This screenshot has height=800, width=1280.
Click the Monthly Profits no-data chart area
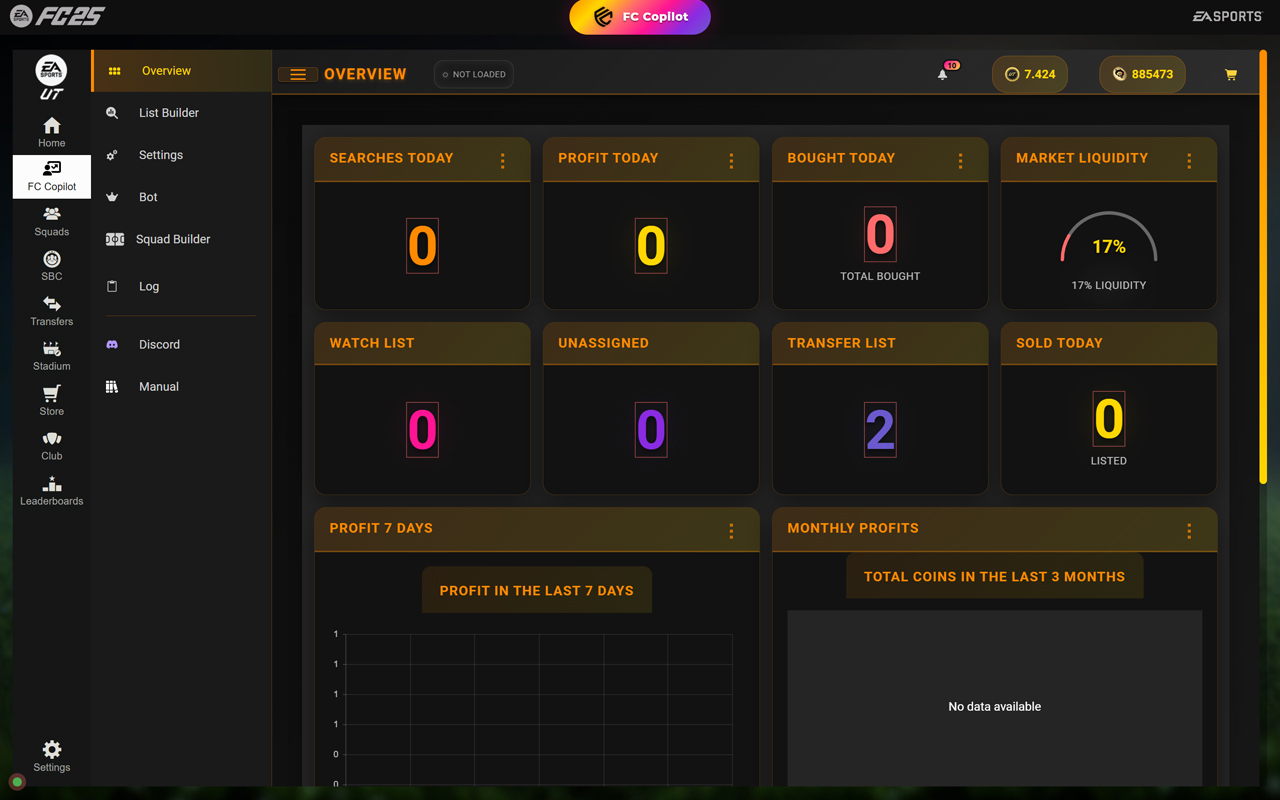point(995,699)
